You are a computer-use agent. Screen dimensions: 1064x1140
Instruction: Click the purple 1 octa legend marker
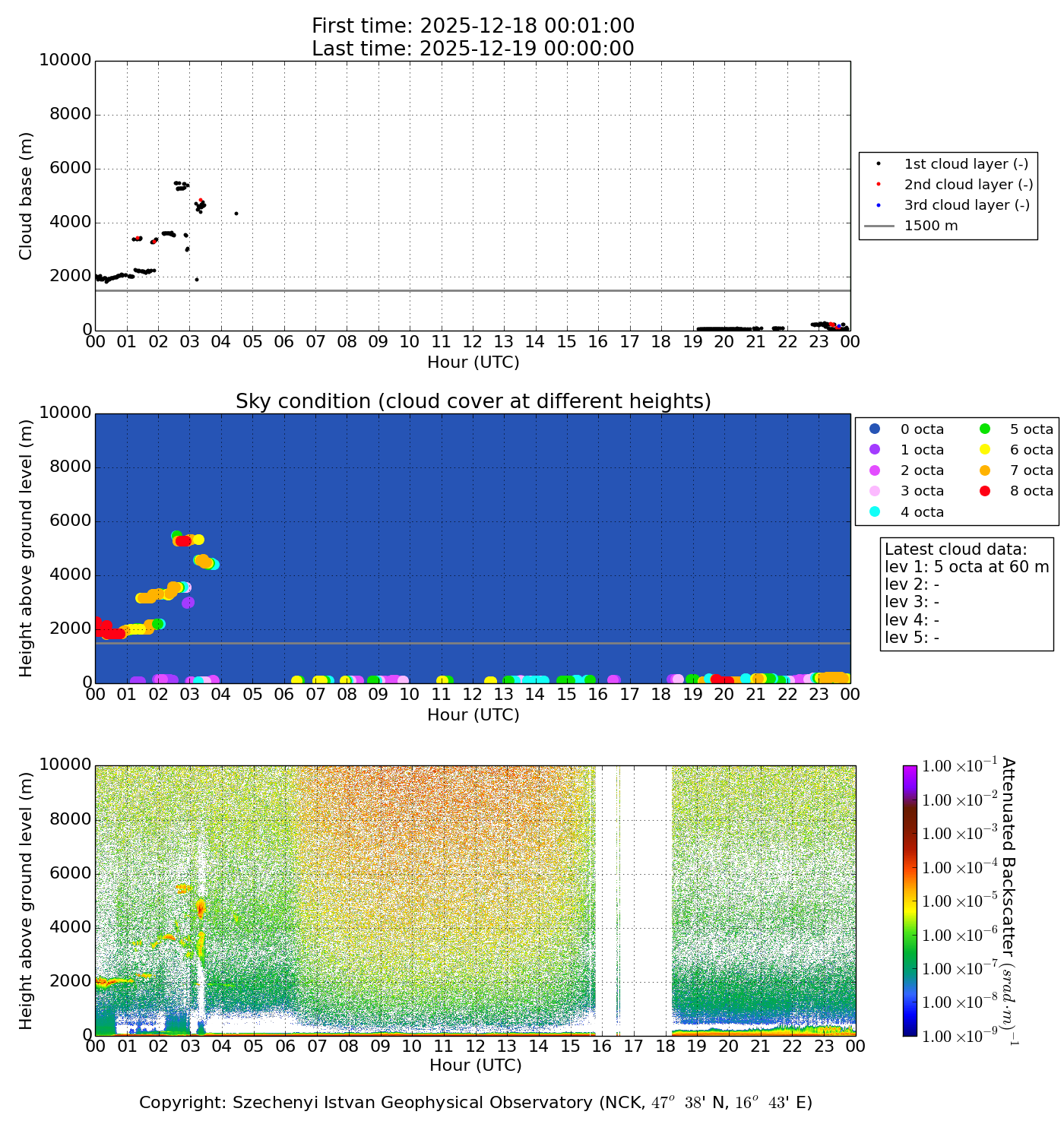[875, 450]
